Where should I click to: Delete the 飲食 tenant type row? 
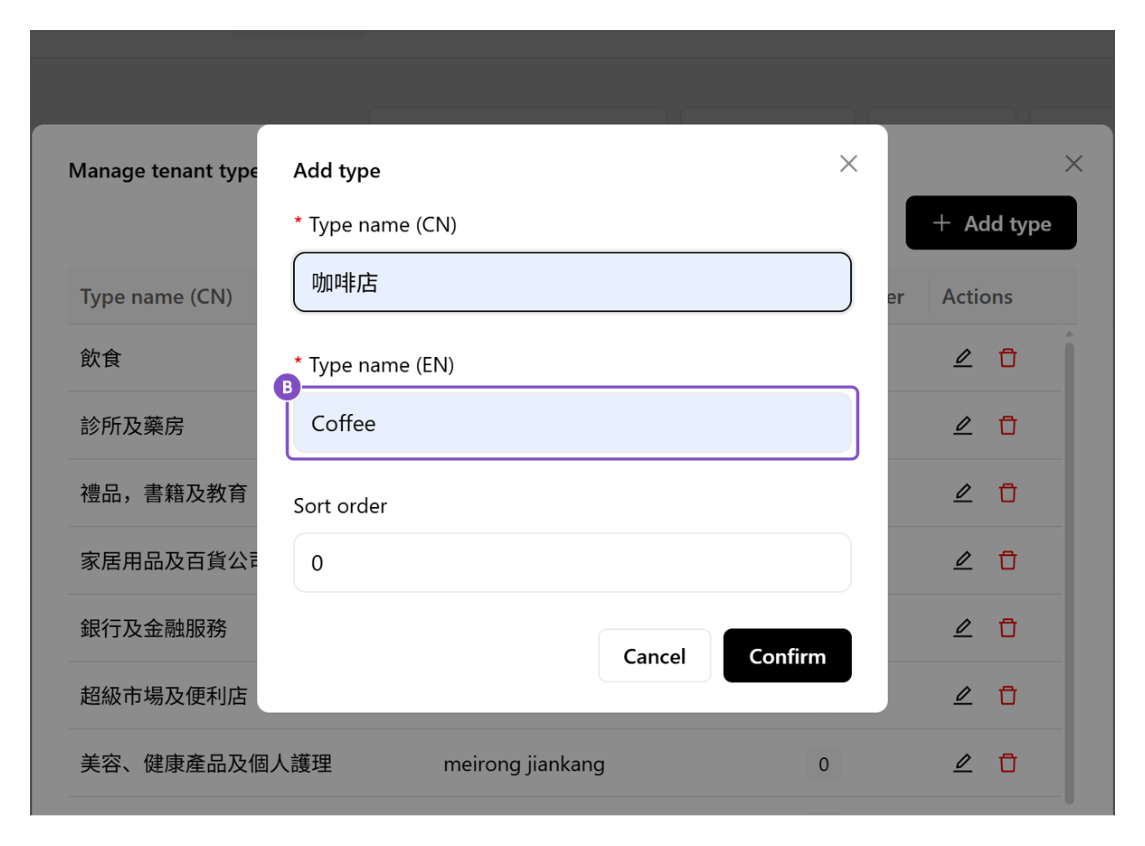click(x=1008, y=358)
